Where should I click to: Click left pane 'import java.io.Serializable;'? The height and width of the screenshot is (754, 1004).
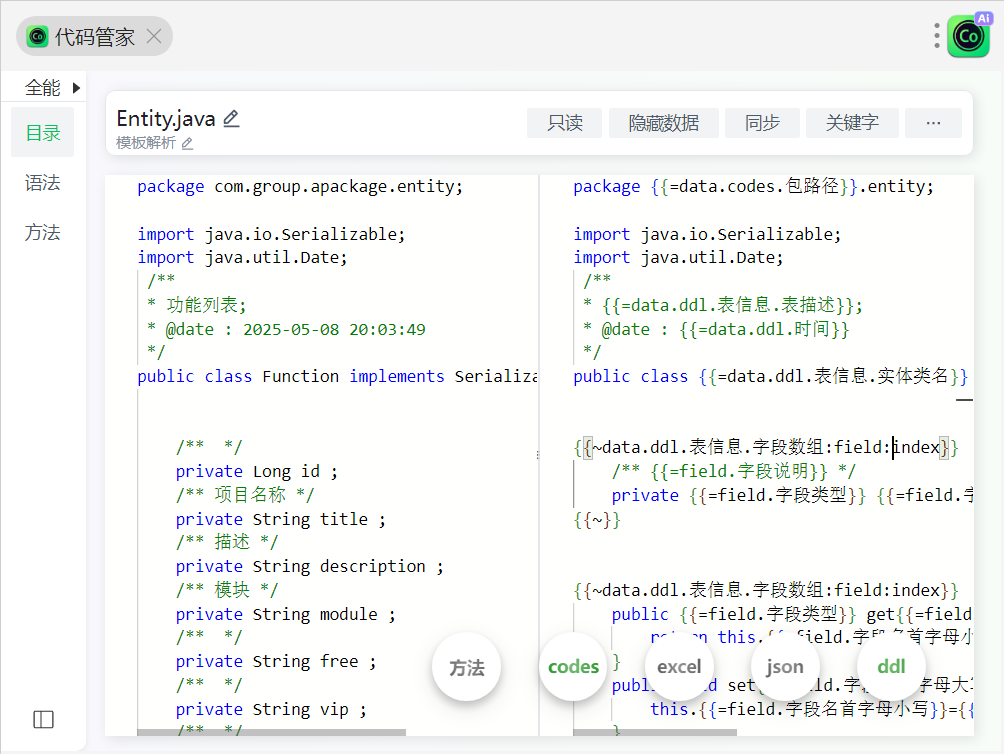coord(271,234)
